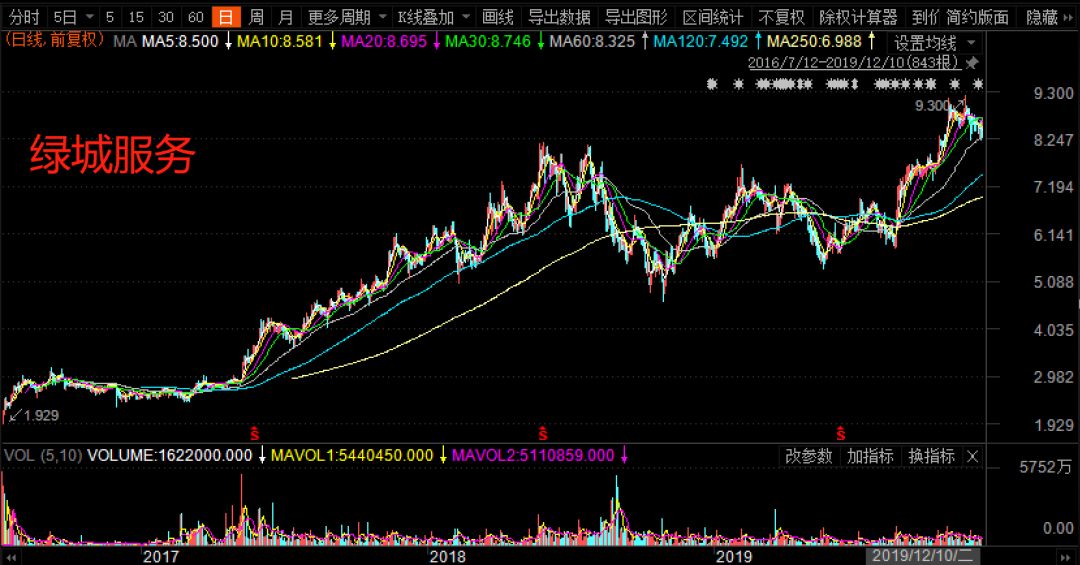Select the 日 daily period tab
The width and height of the screenshot is (1080, 565).
pos(226,17)
